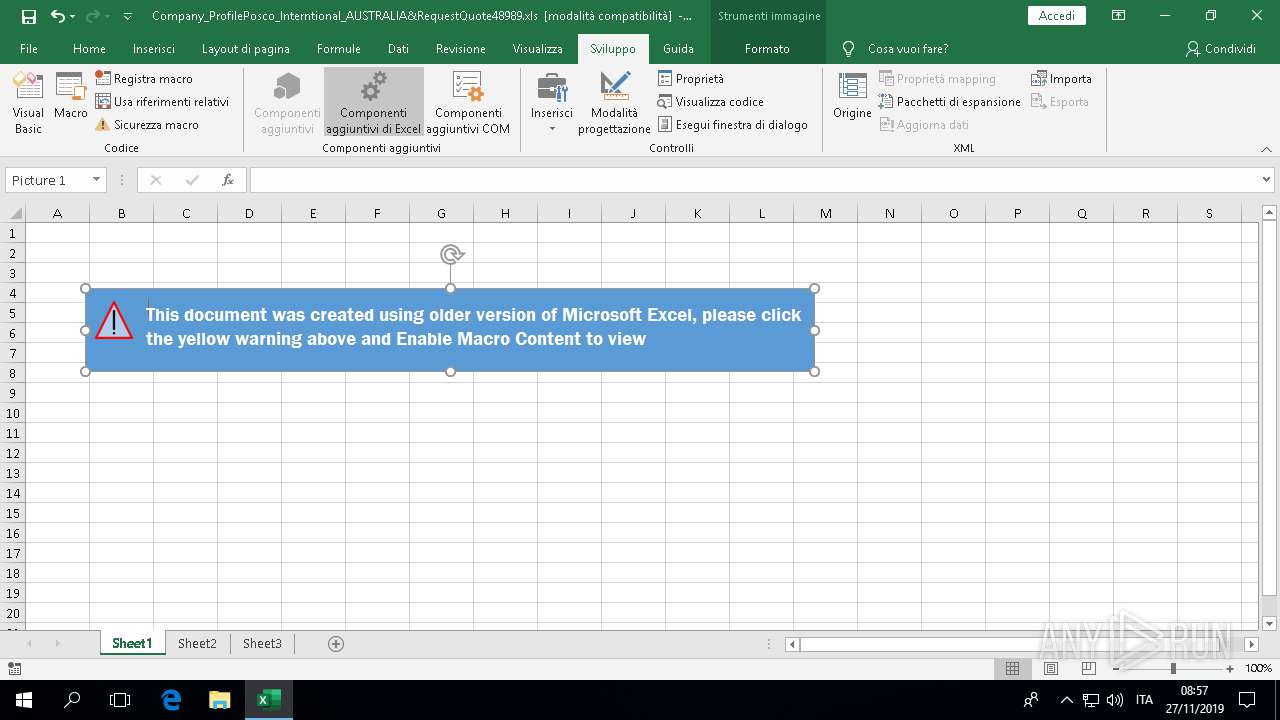Click the insert function fx button

228,180
